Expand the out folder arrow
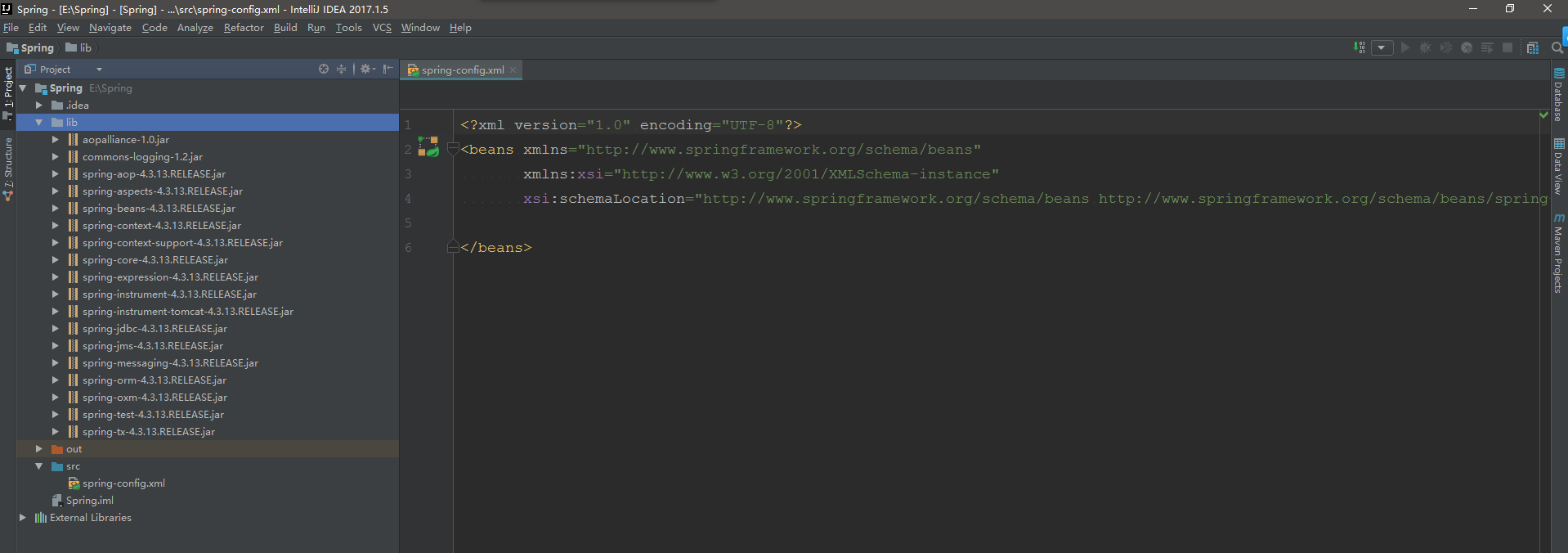The image size is (1568, 553). [39, 448]
